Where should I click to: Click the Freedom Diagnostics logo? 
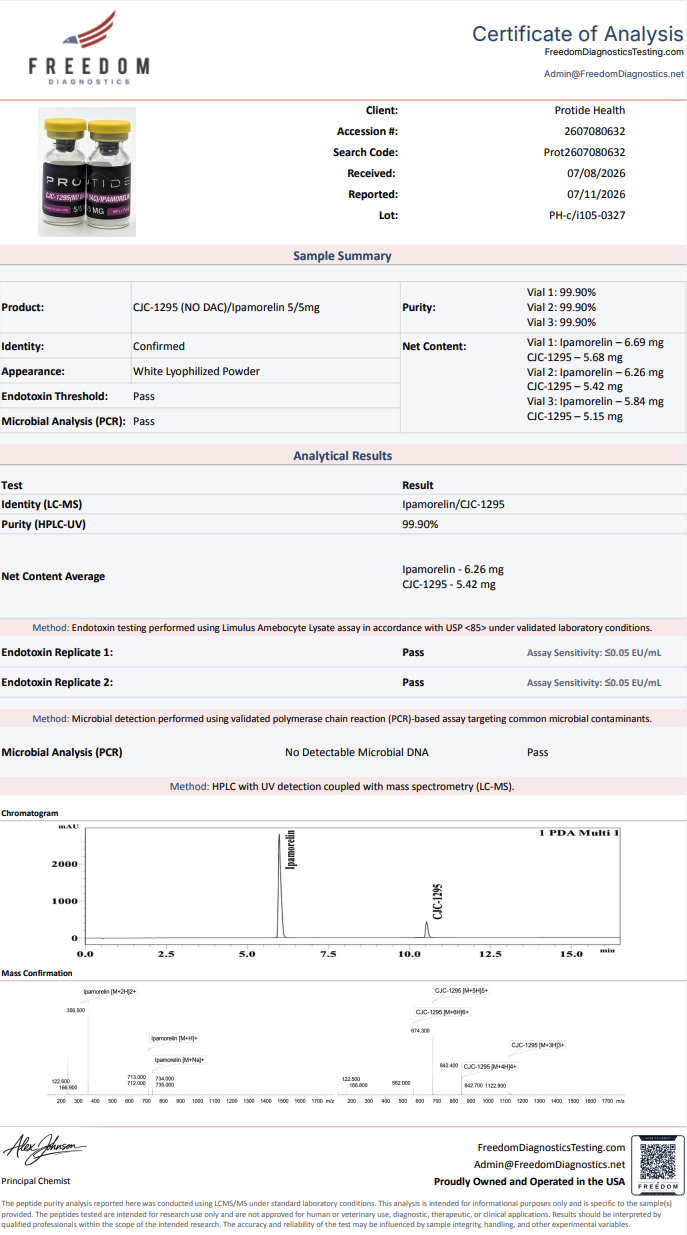click(89, 47)
